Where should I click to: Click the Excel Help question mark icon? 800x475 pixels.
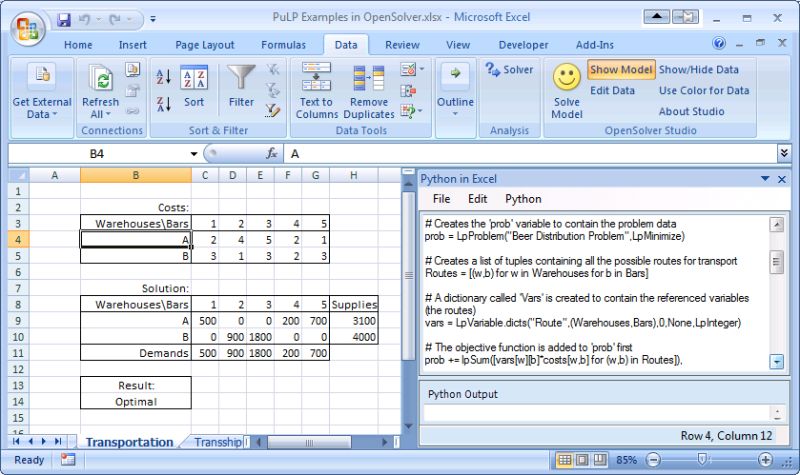[x=719, y=43]
